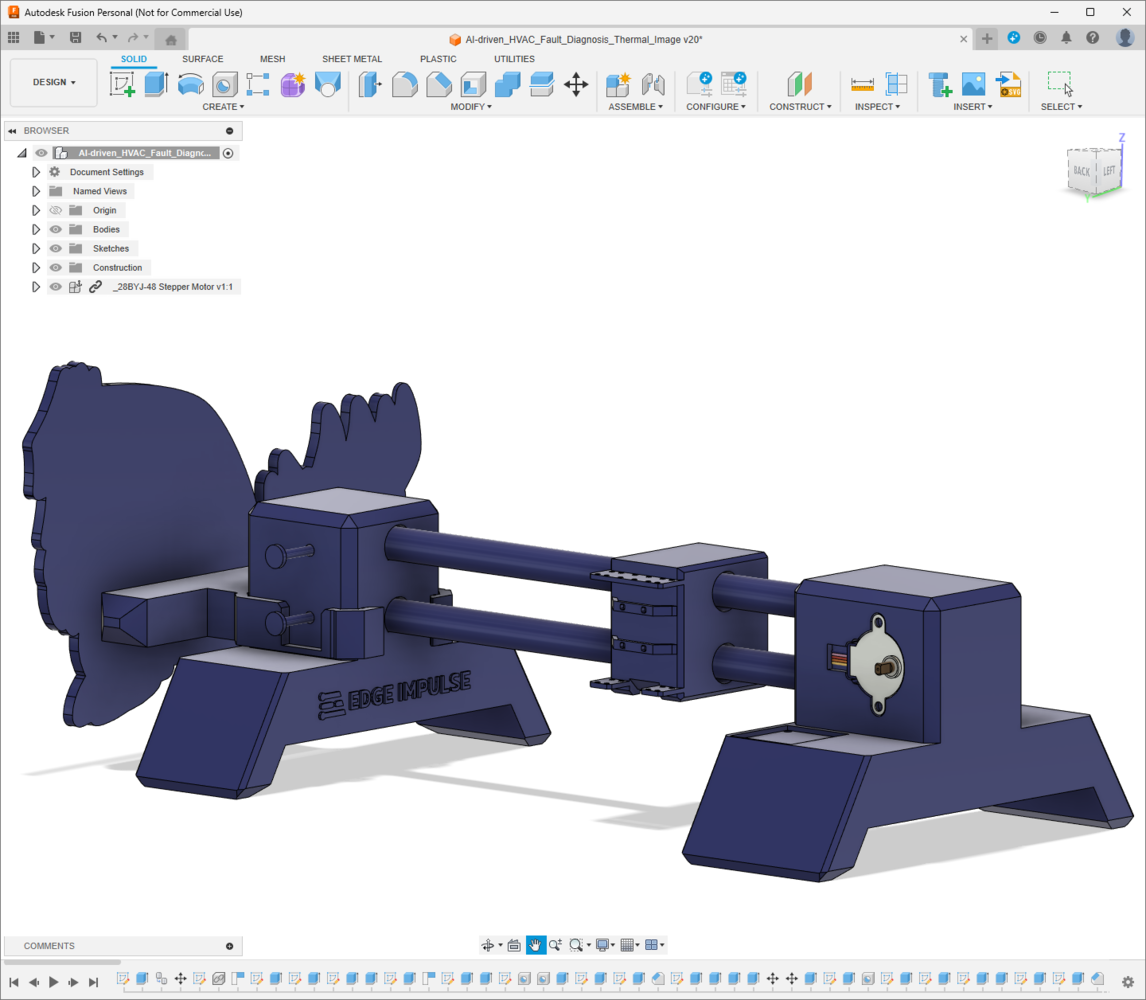Open the DESIGN workspace dropdown

[54, 83]
